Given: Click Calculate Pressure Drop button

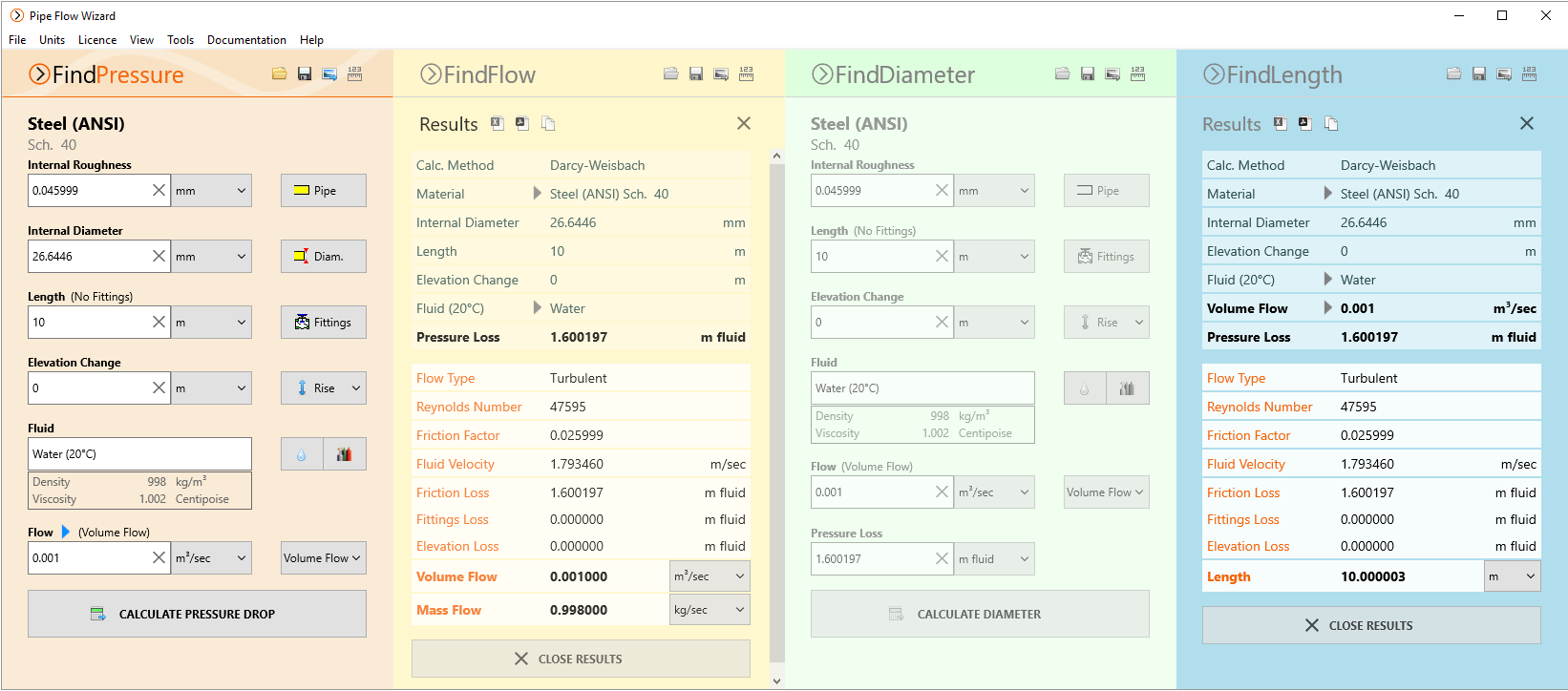Looking at the screenshot, I should (197, 614).
